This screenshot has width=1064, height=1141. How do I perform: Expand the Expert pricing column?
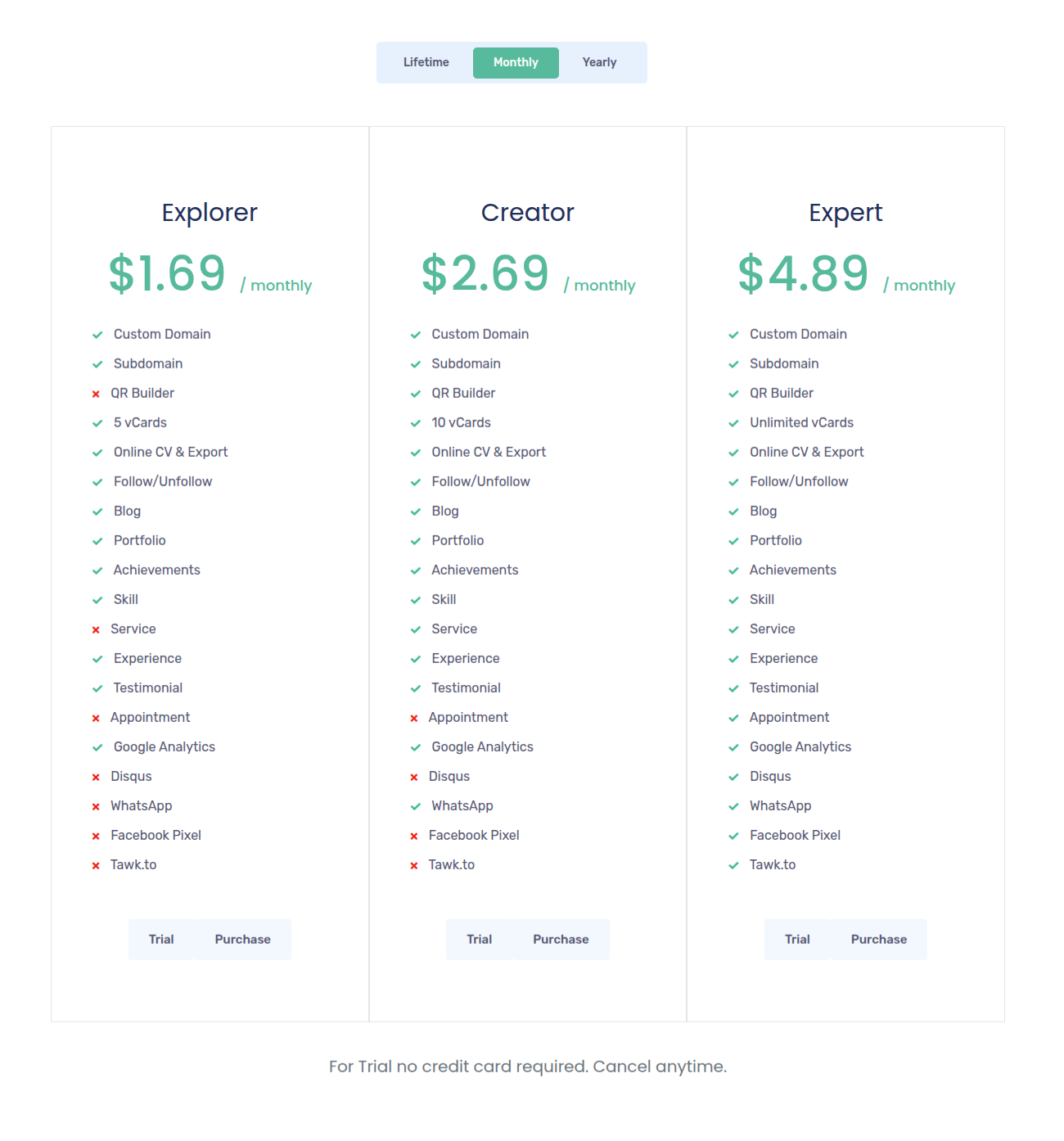pos(845,213)
